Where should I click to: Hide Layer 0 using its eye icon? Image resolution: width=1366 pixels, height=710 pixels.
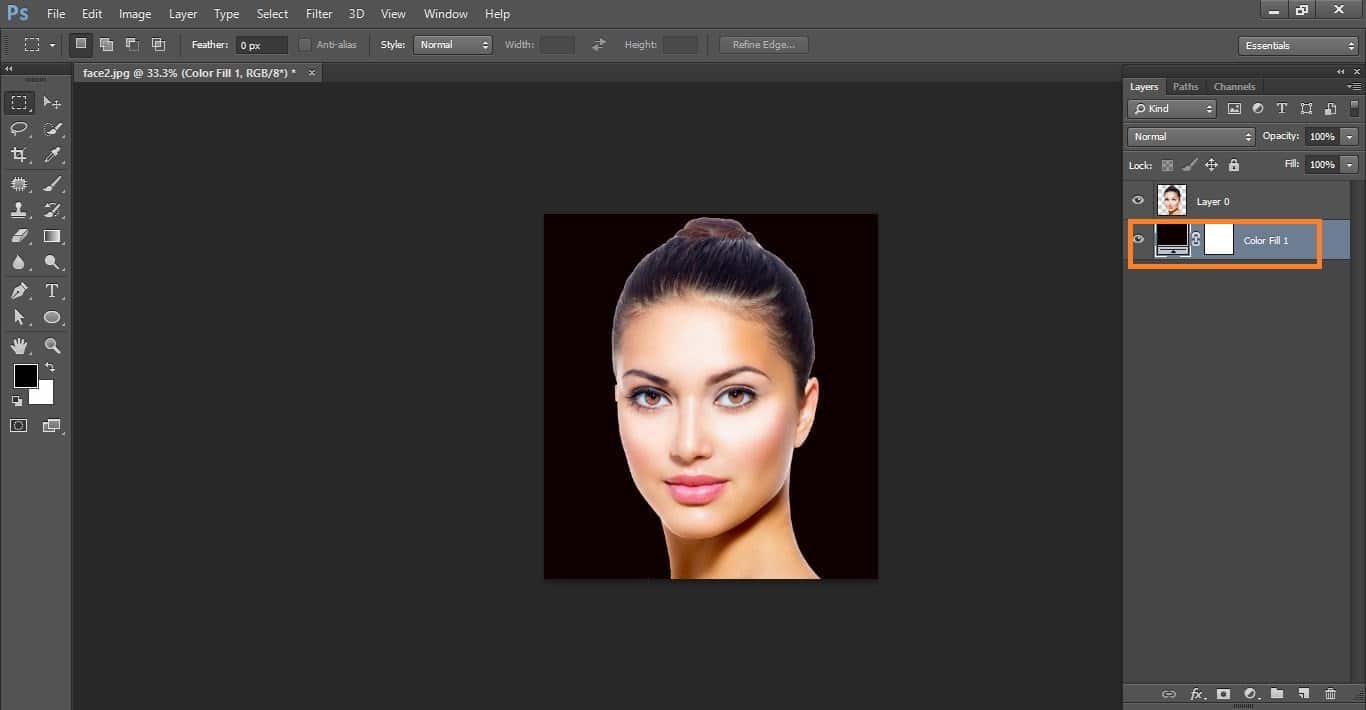click(1138, 201)
